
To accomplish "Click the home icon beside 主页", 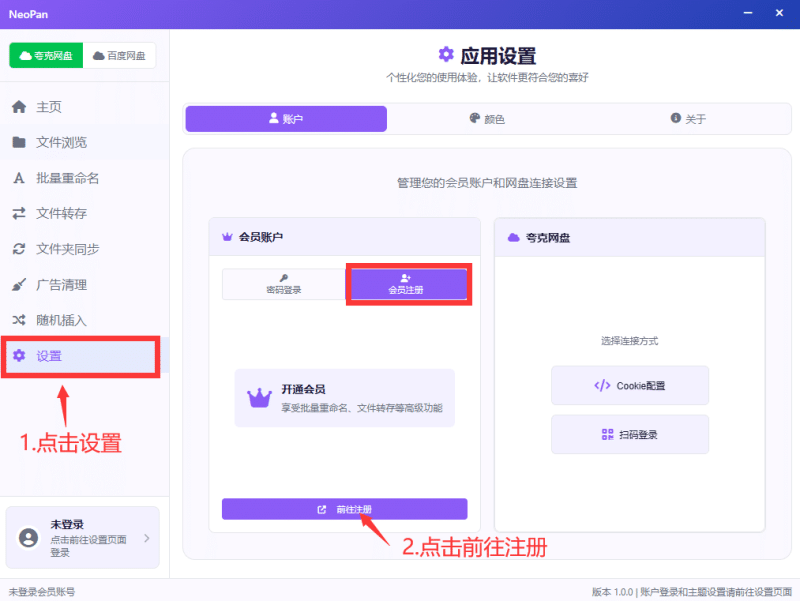I will click(19, 107).
